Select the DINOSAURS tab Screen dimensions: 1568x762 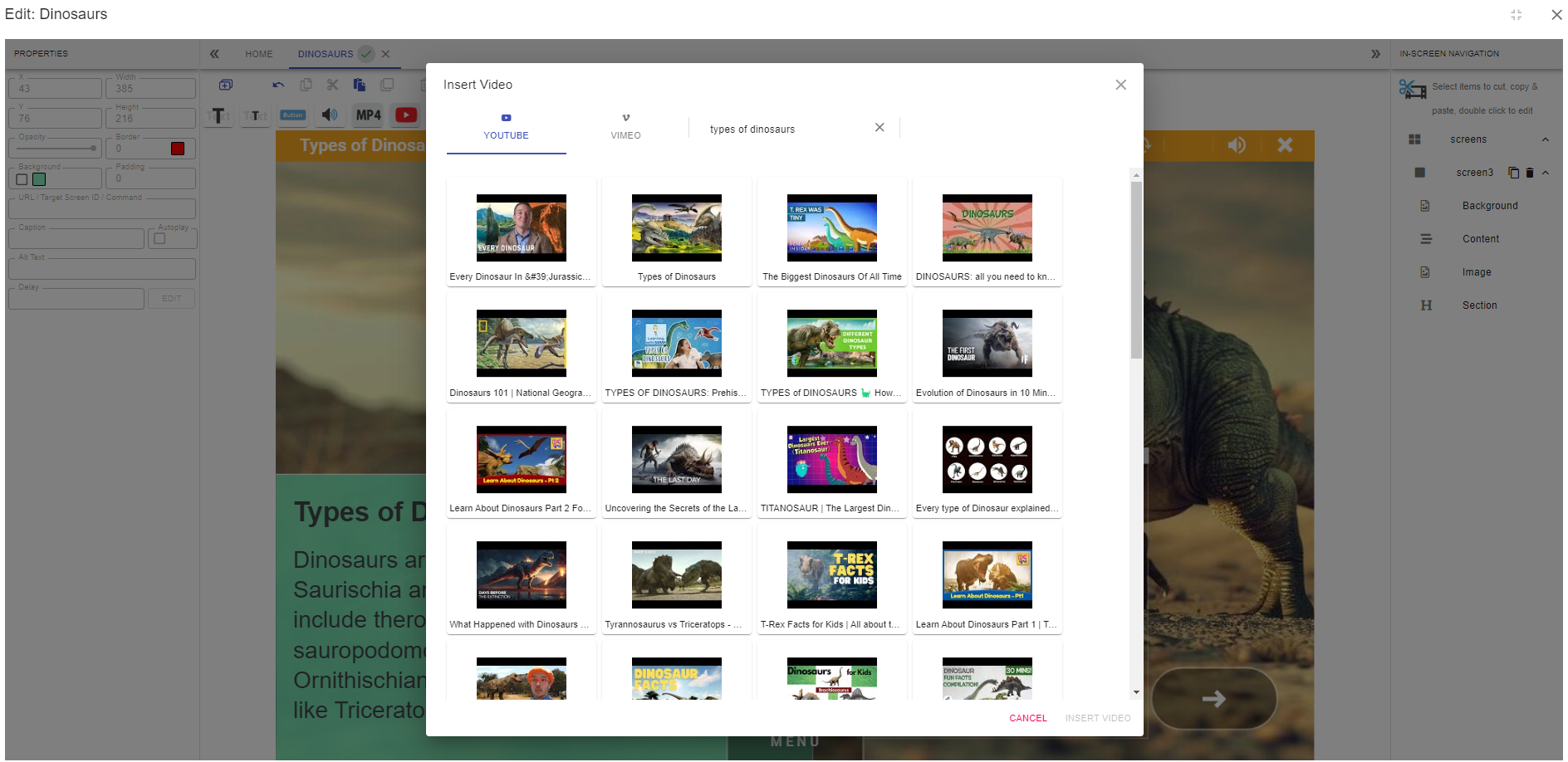[326, 54]
